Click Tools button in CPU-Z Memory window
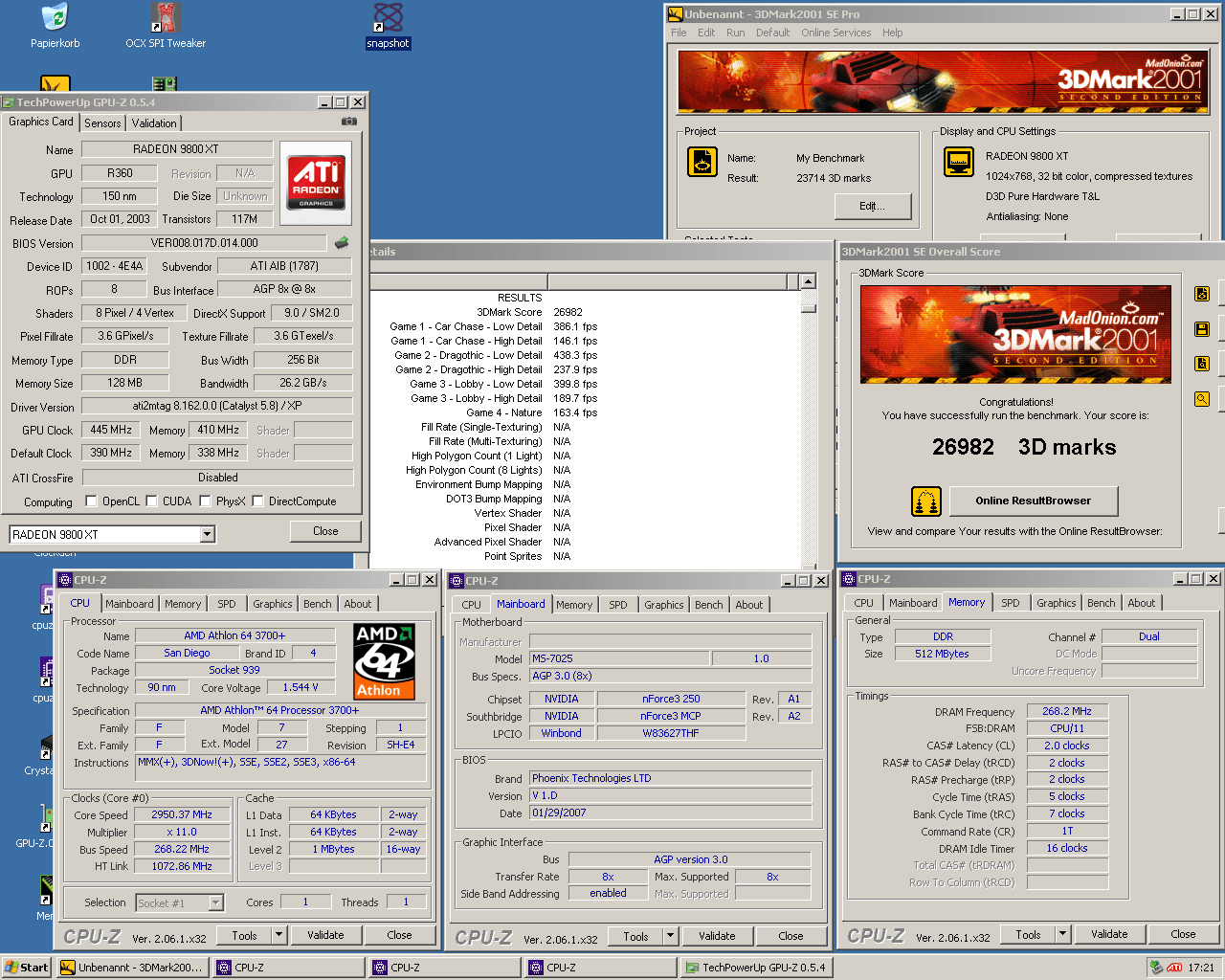 pyautogui.click(x=1028, y=934)
